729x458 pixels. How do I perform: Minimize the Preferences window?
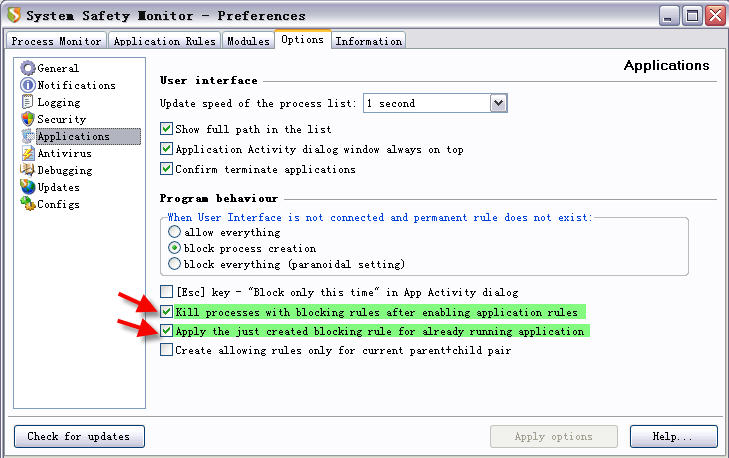coord(668,16)
